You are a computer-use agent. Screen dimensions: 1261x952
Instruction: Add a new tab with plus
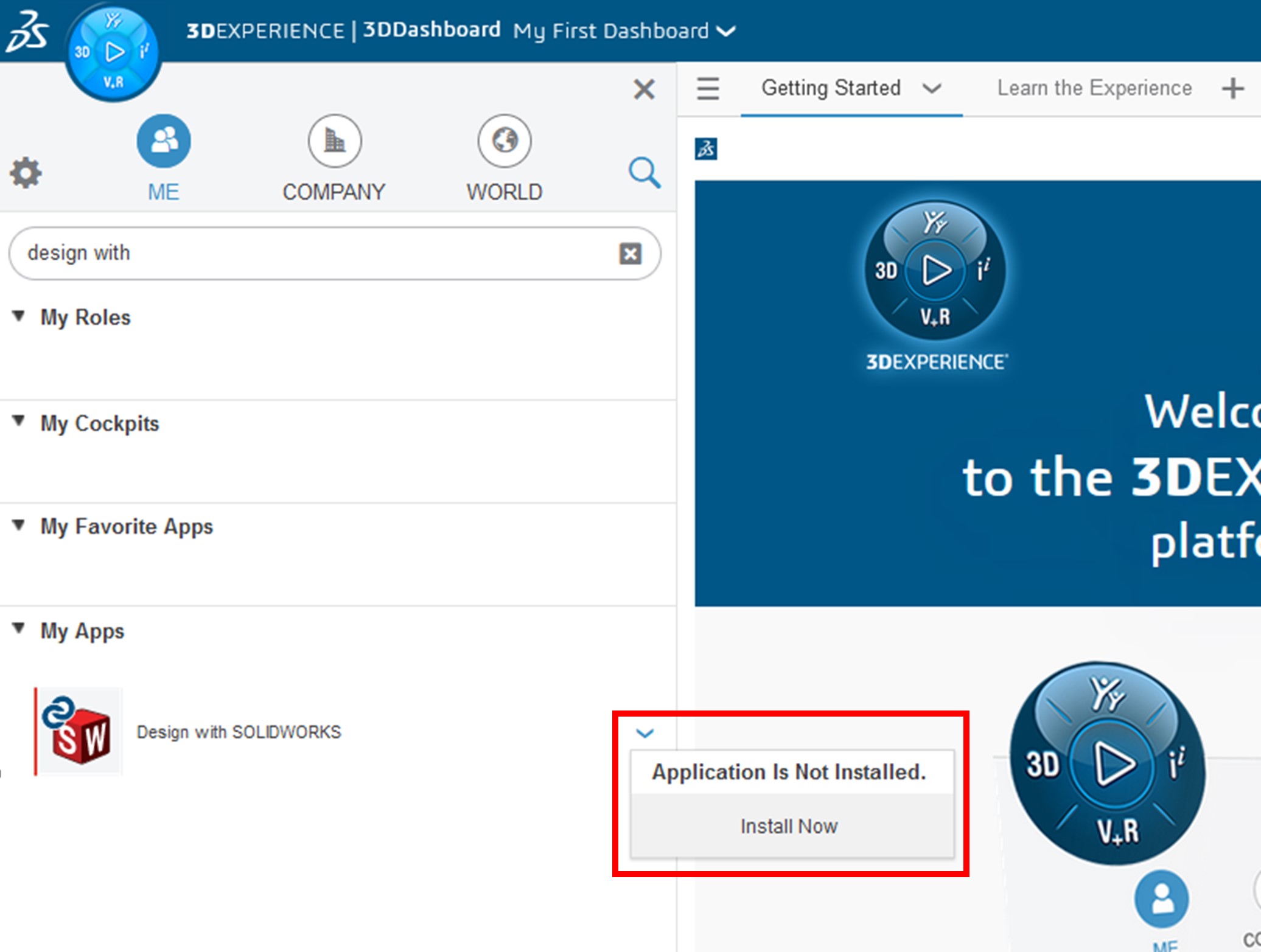click(1232, 89)
